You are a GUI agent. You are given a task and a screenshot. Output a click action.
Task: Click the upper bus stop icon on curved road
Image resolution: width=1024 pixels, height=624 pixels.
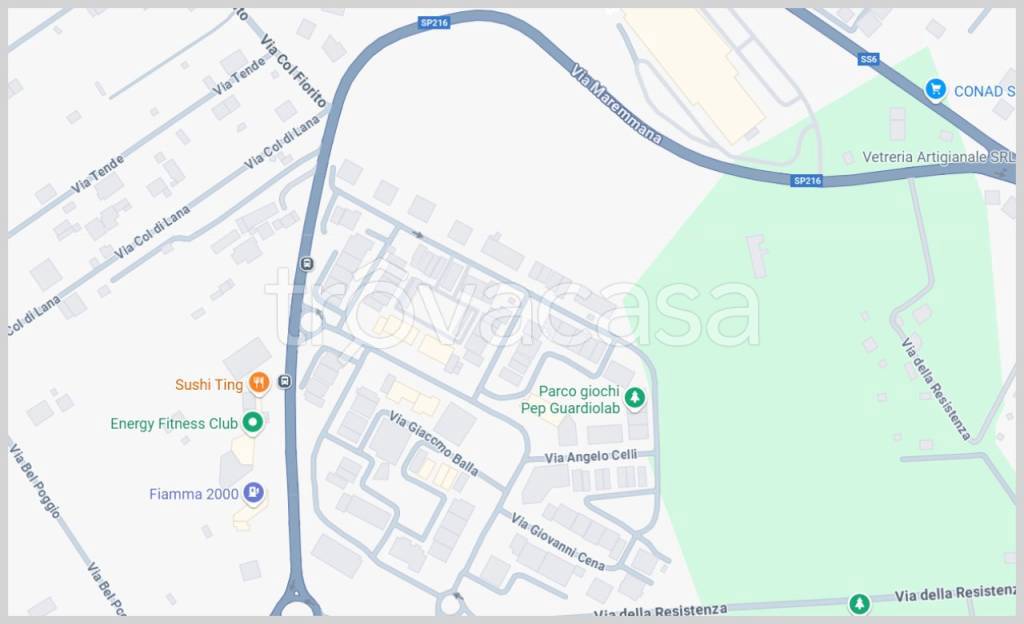tap(307, 264)
